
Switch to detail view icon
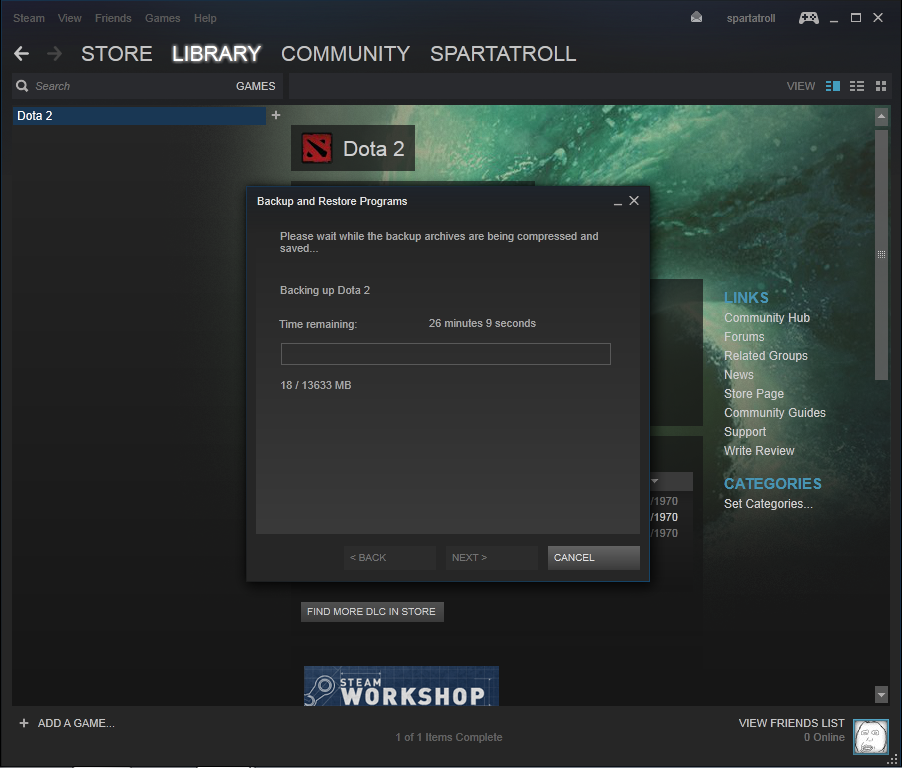click(x=832, y=86)
